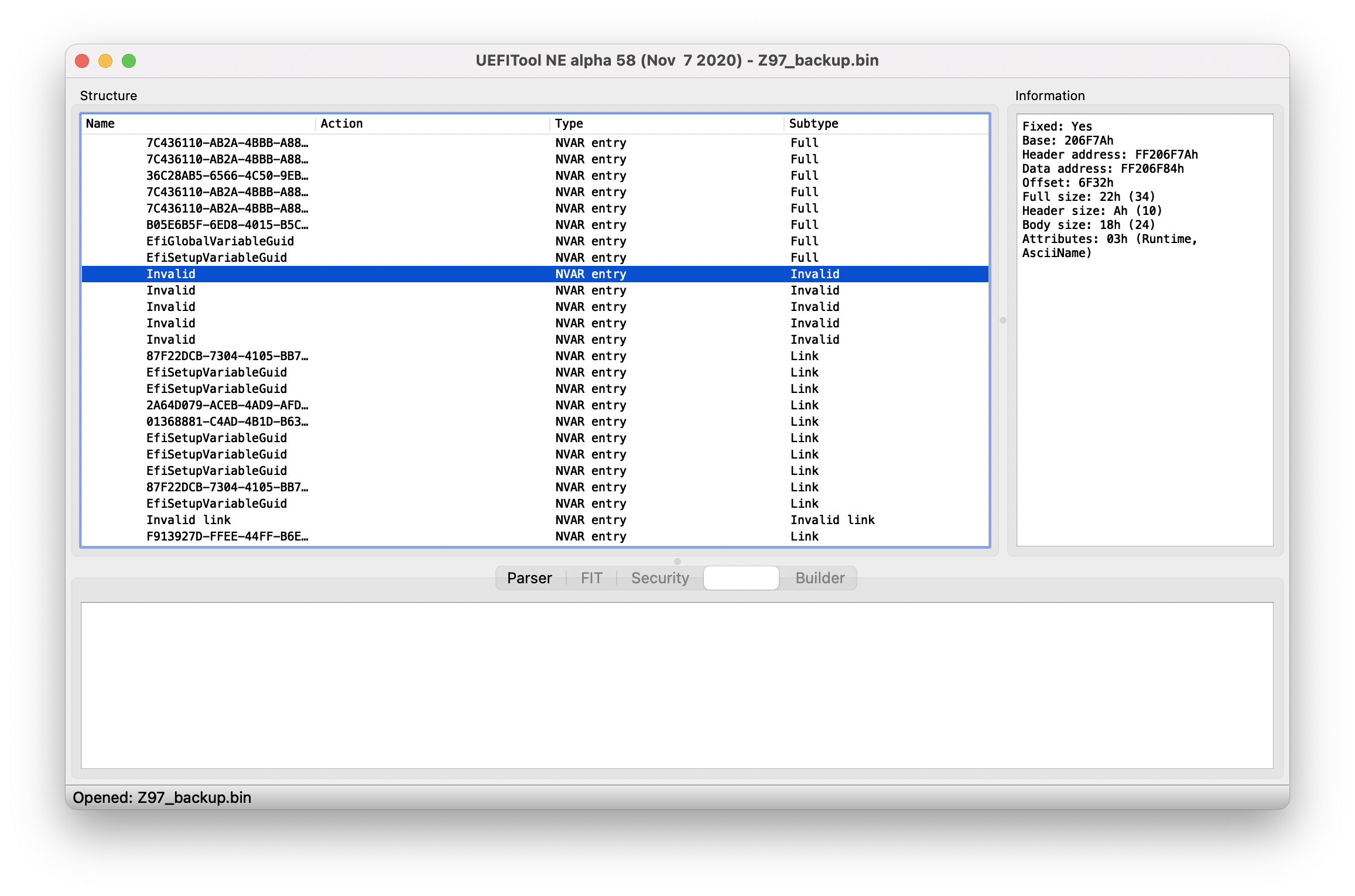This screenshot has height=896, width=1355.
Task: Click the Full subtype in the B05E6B5F row
Action: pyautogui.click(x=805, y=225)
